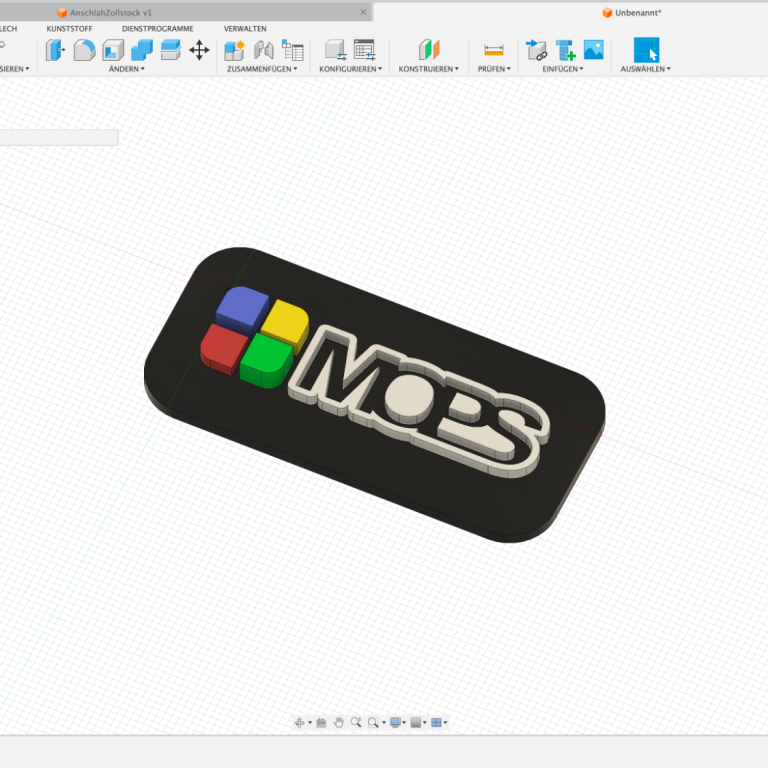
Task: Click the Bill of Materials table icon
Action: [292, 50]
